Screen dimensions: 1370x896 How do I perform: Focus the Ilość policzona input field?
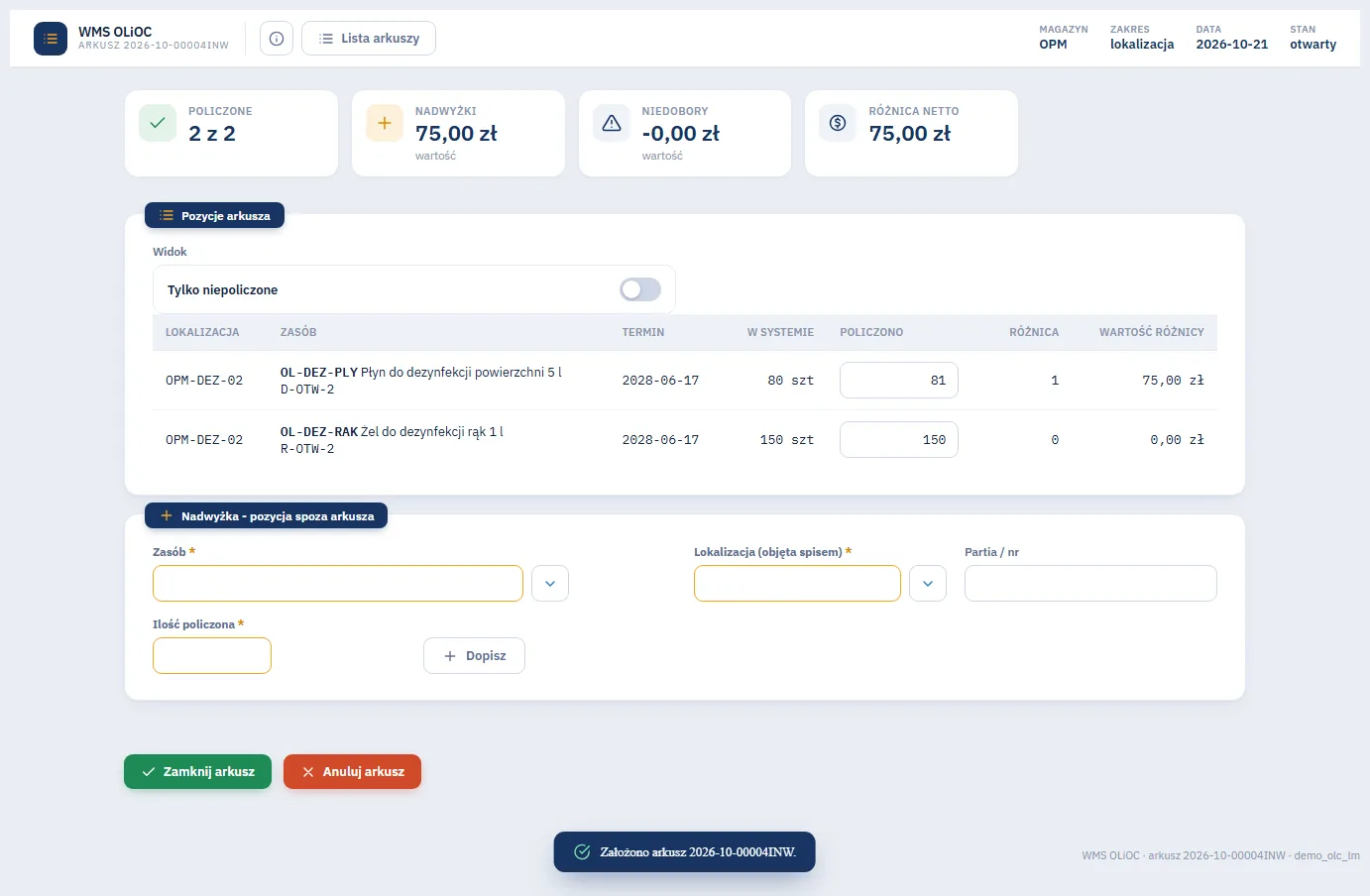click(x=212, y=656)
